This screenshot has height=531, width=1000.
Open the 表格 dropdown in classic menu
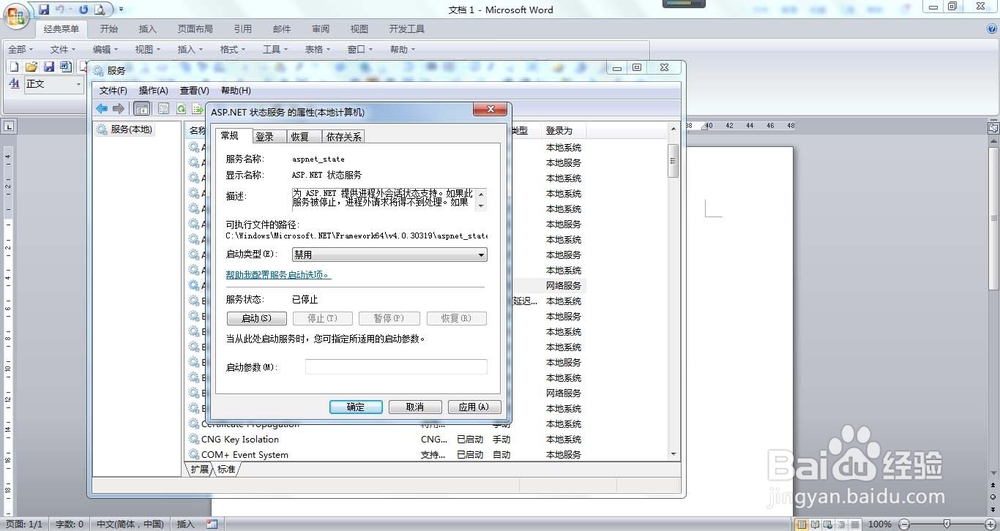pyautogui.click(x=317, y=49)
